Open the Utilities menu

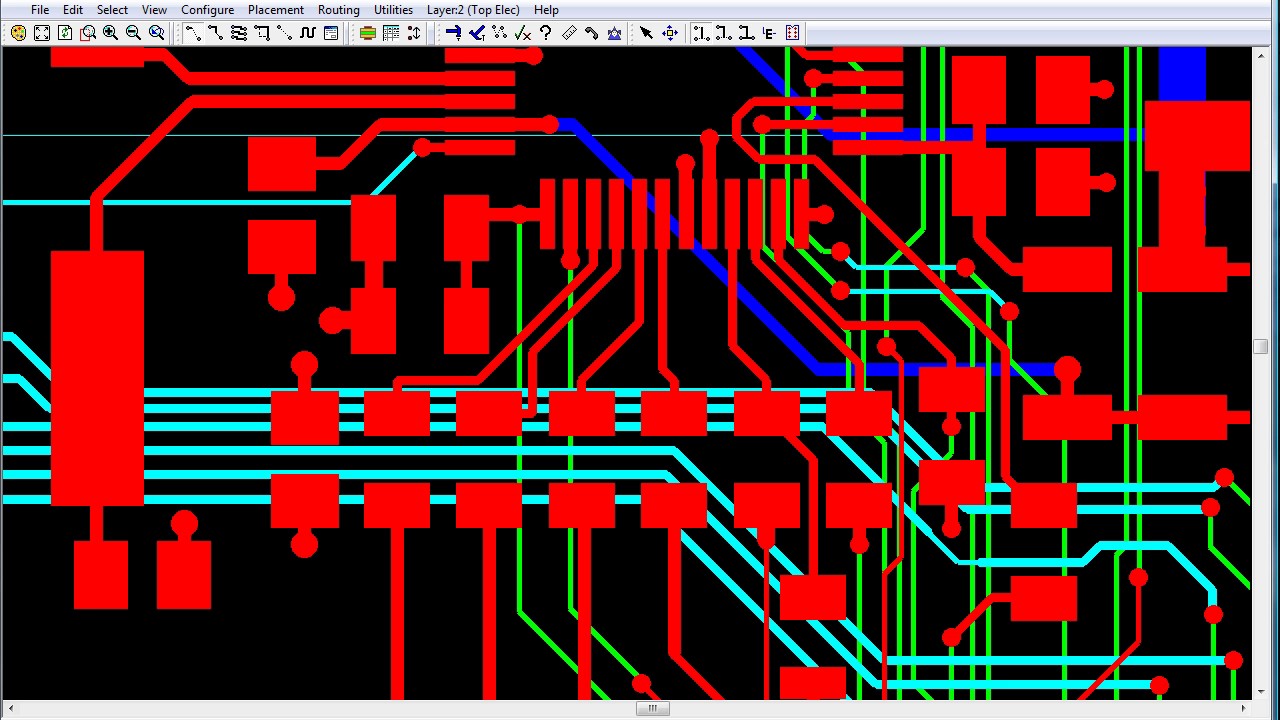pos(393,10)
